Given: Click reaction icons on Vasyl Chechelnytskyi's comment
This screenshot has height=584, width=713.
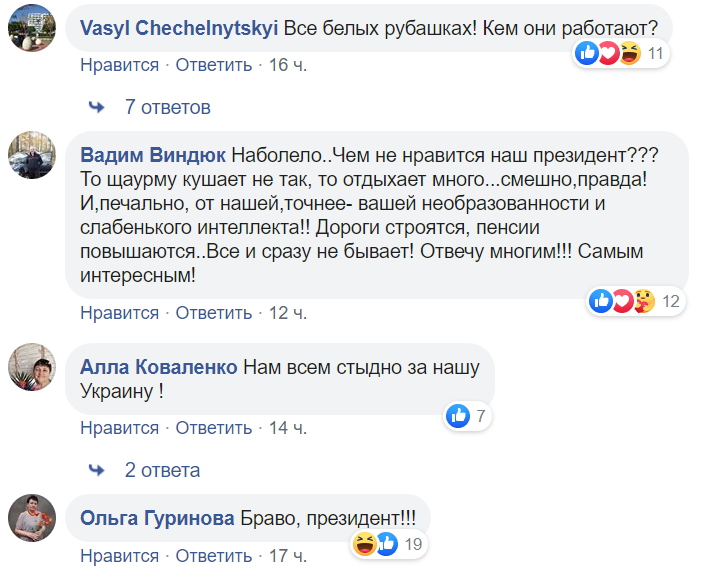Looking at the screenshot, I should (x=608, y=54).
